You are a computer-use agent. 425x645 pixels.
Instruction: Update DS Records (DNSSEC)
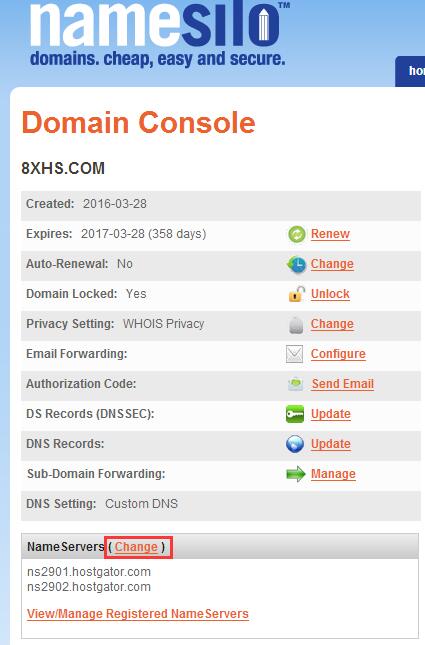(x=331, y=414)
